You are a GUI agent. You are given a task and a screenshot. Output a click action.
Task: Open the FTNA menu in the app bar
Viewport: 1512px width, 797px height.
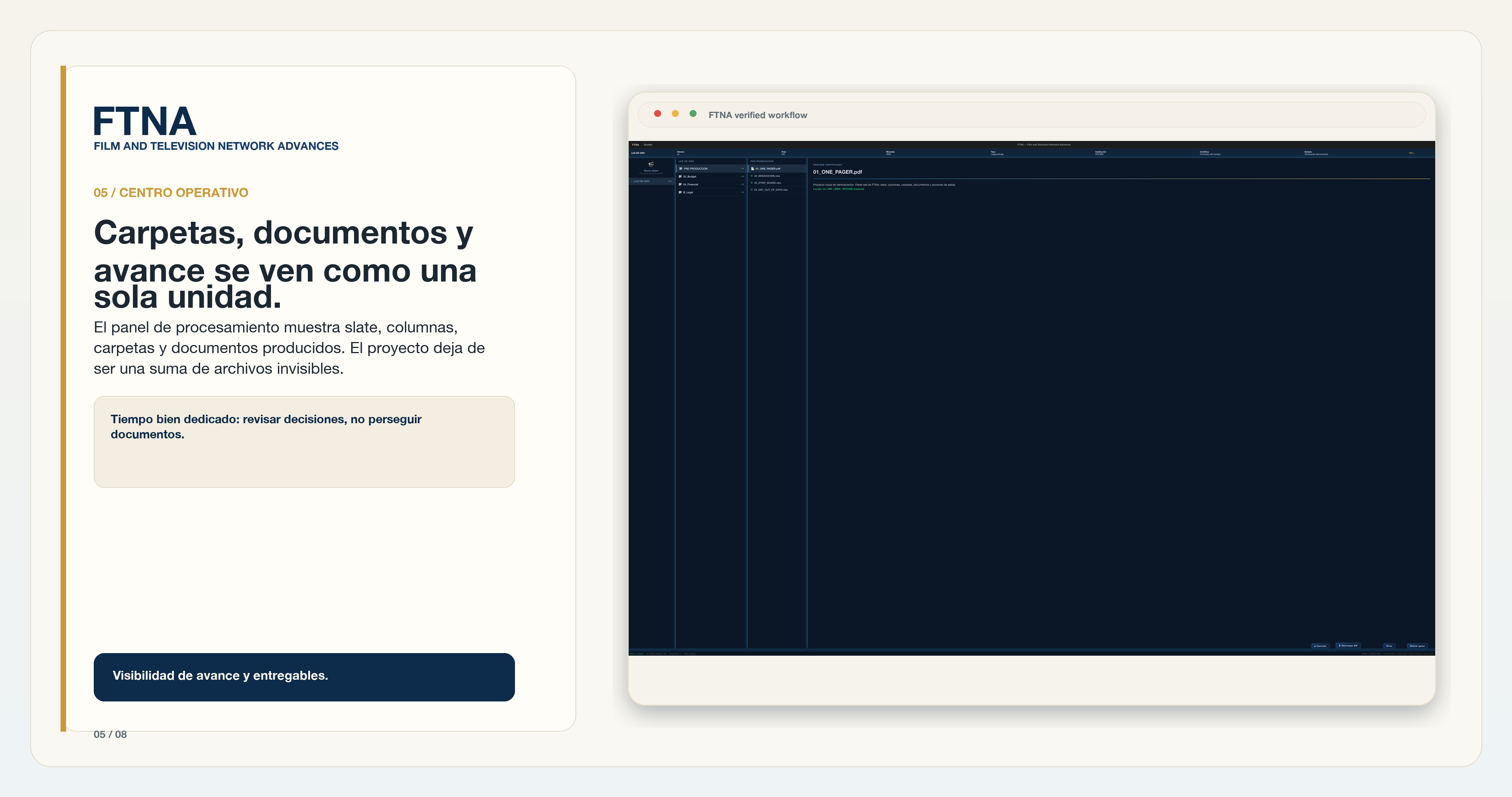(636, 144)
